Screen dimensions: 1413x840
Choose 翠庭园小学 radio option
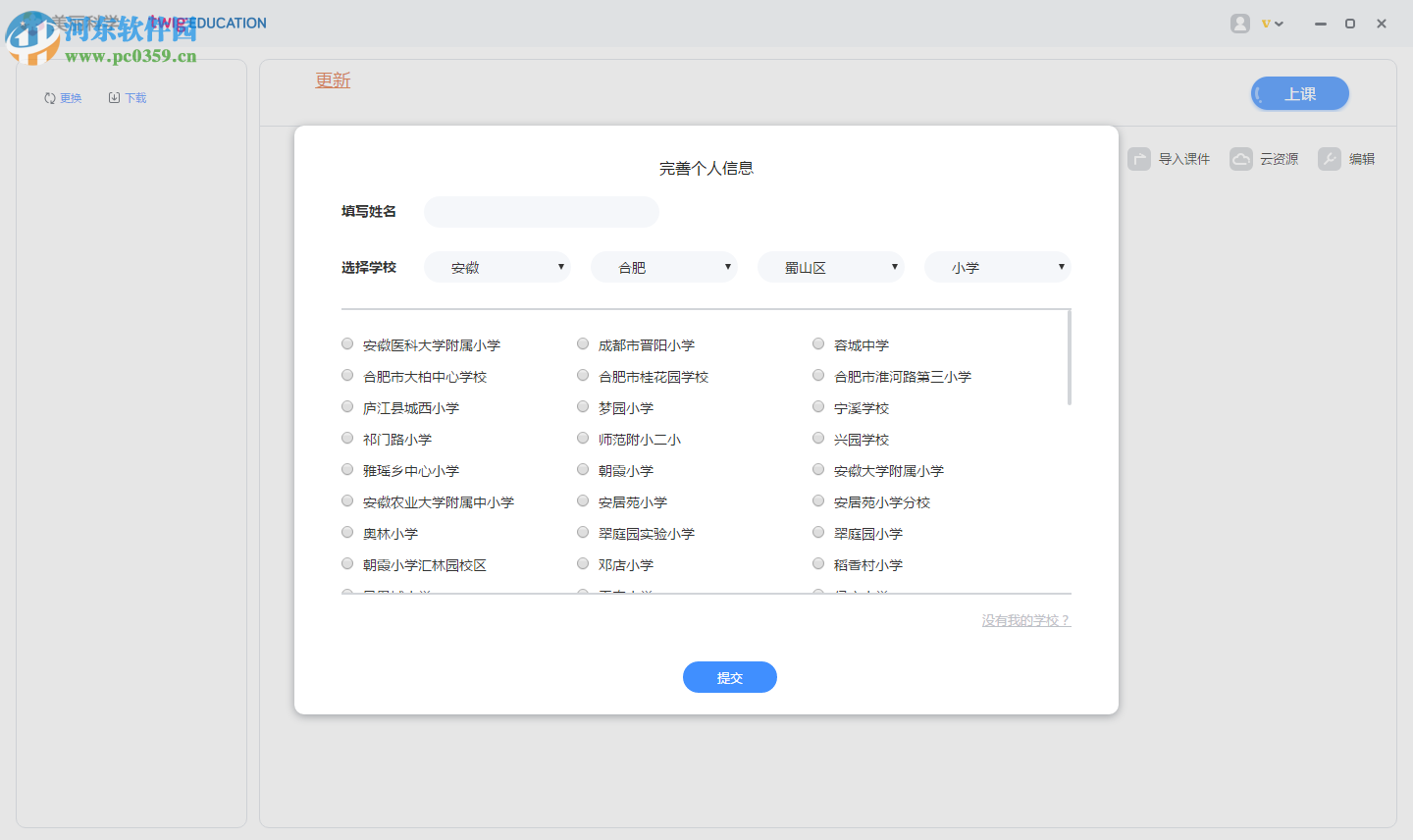coord(818,531)
